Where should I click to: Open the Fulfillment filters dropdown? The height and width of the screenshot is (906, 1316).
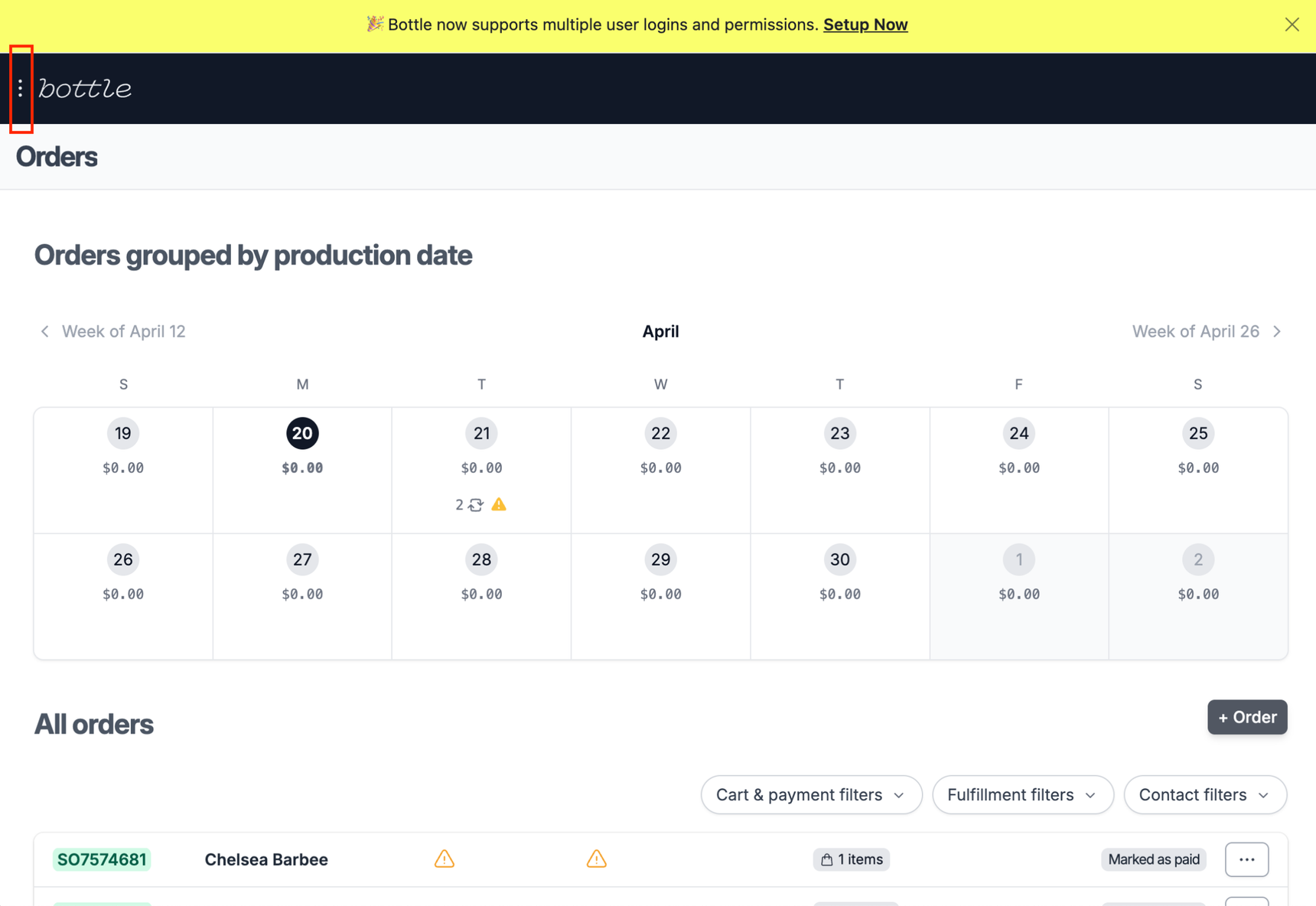[x=1022, y=795]
